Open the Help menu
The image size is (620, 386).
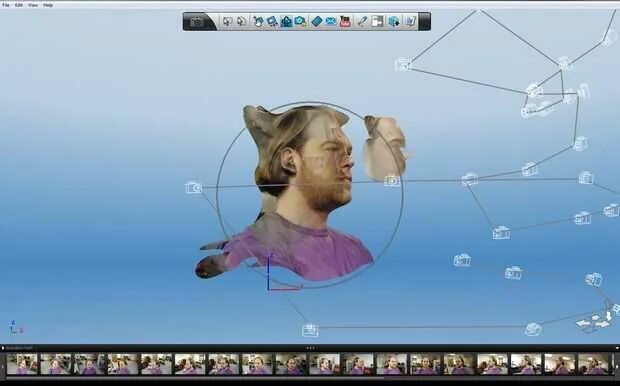[x=48, y=5]
